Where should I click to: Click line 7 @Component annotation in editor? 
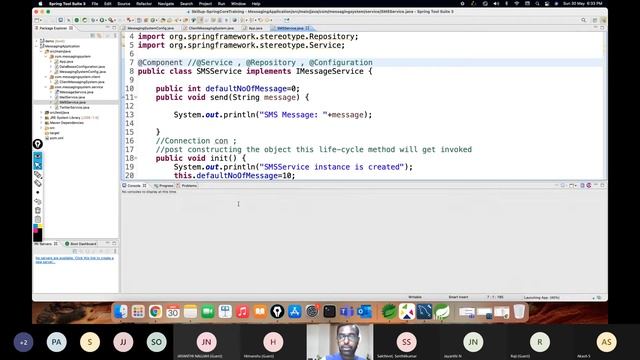(x=160, y=62)
